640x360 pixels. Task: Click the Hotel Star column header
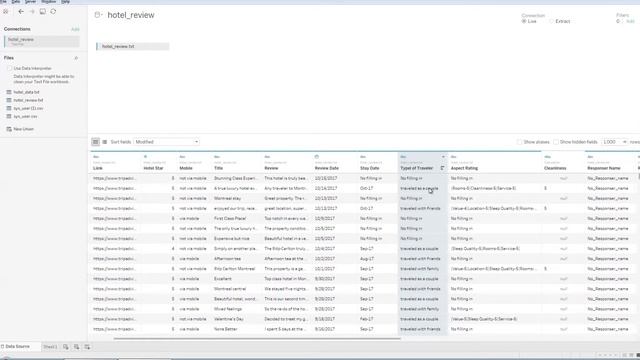153,168
